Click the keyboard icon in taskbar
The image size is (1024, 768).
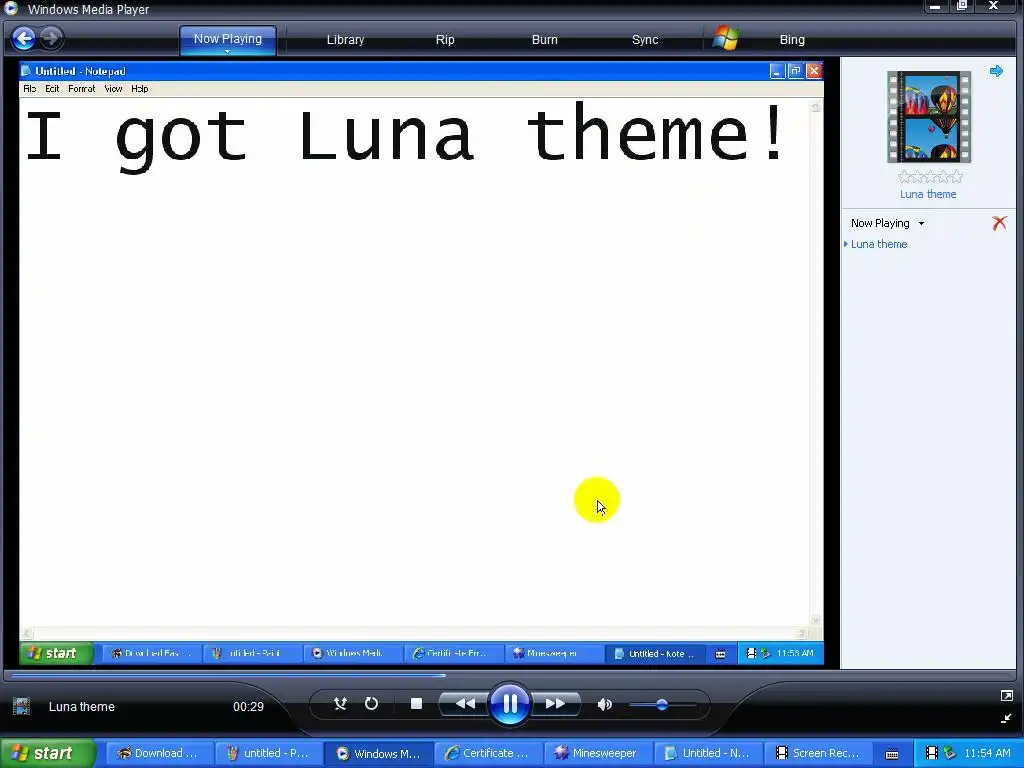[891, 754]
